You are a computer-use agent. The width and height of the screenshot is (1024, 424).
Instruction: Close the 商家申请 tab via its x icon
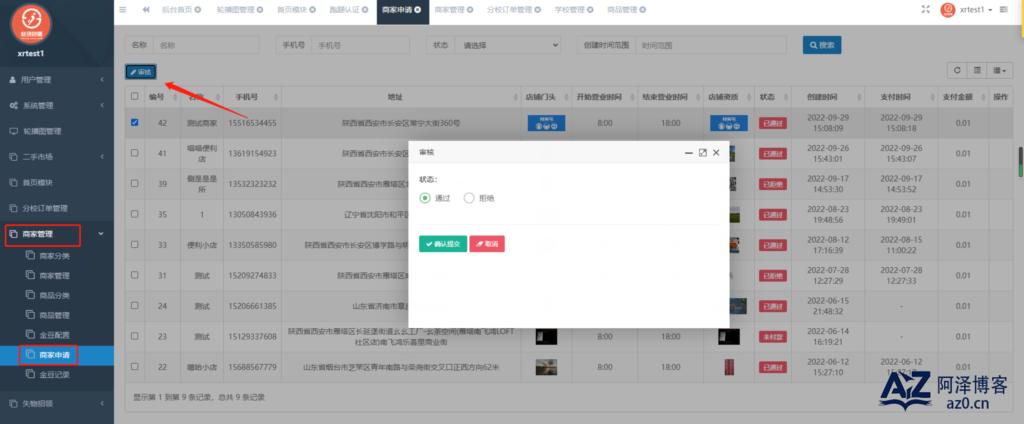point(417,10)
